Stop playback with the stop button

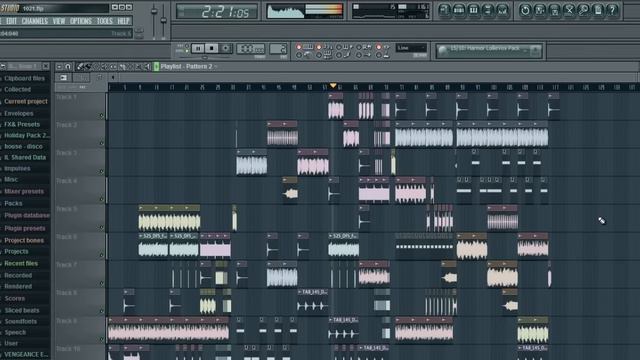coord(211,49)
